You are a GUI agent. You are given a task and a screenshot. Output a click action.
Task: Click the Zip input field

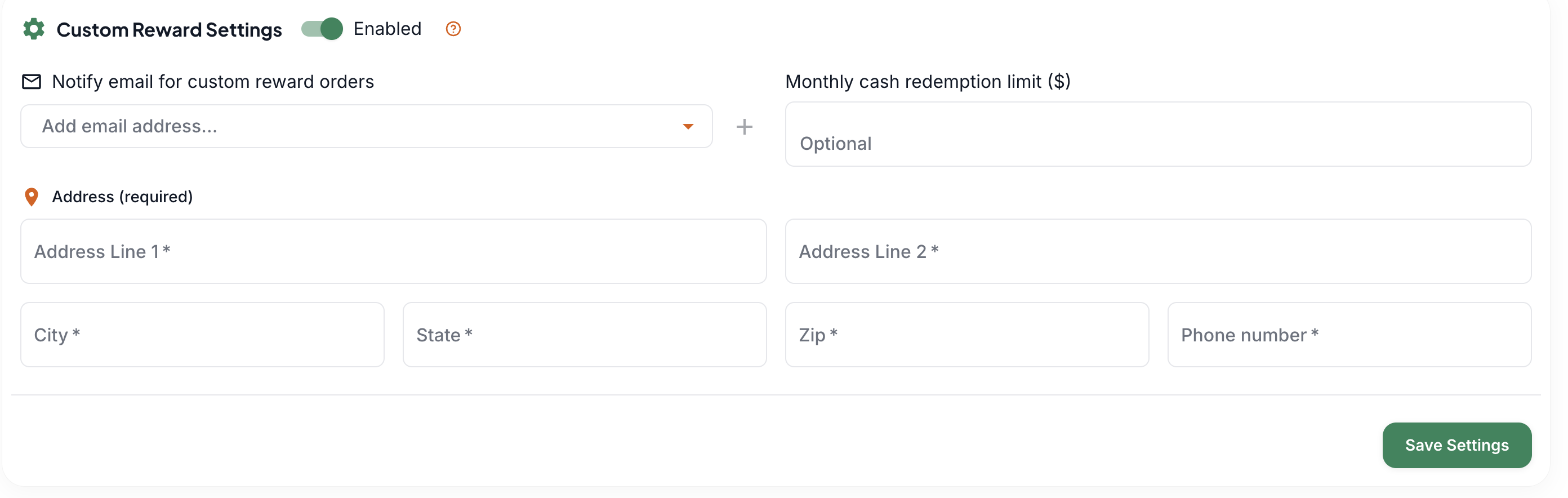(966, 335)
